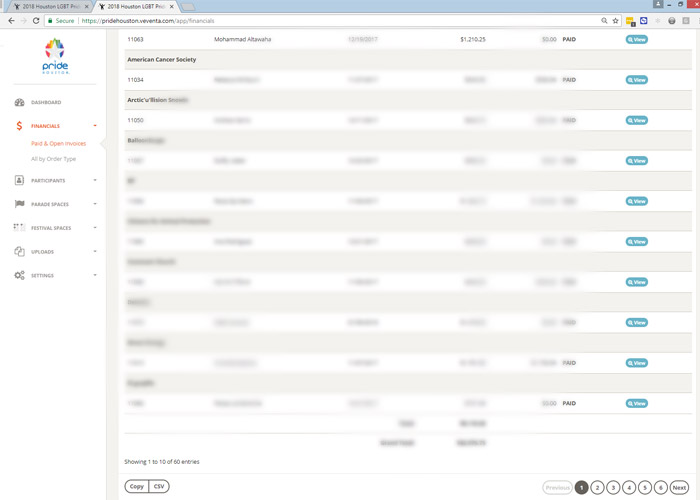This screenshot has width=700, height=500.
Task: Click the Festival Spaces grid icon
Action: coord(19,228)
